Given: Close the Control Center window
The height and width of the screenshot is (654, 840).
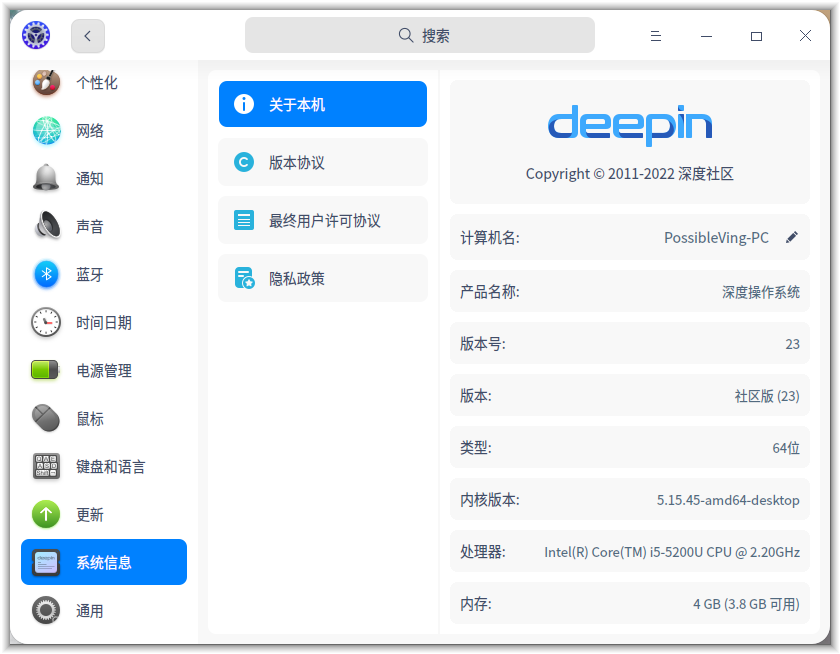Looking at the screenshot, I should click(x=805, y=35).
